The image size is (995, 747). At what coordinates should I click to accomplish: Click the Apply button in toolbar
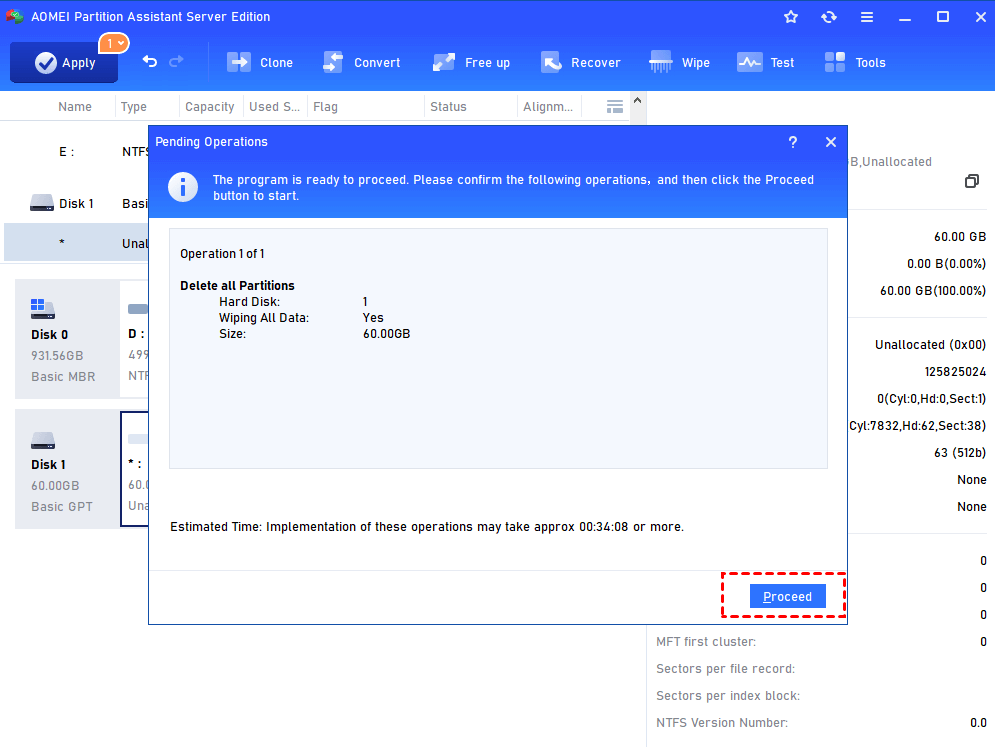[64, 62]
